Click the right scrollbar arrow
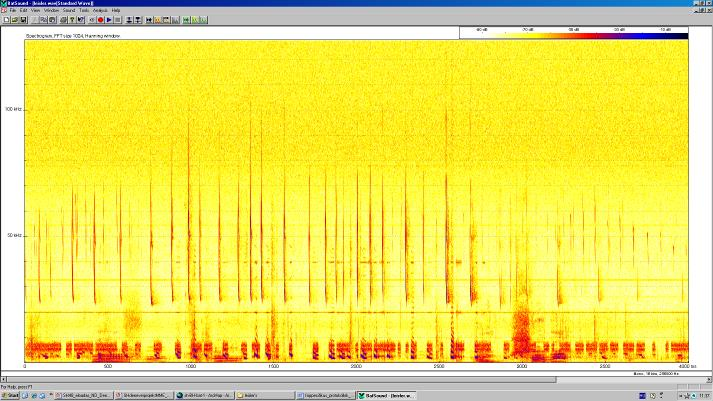Screen dimensions: 713x401 (709, 379)
